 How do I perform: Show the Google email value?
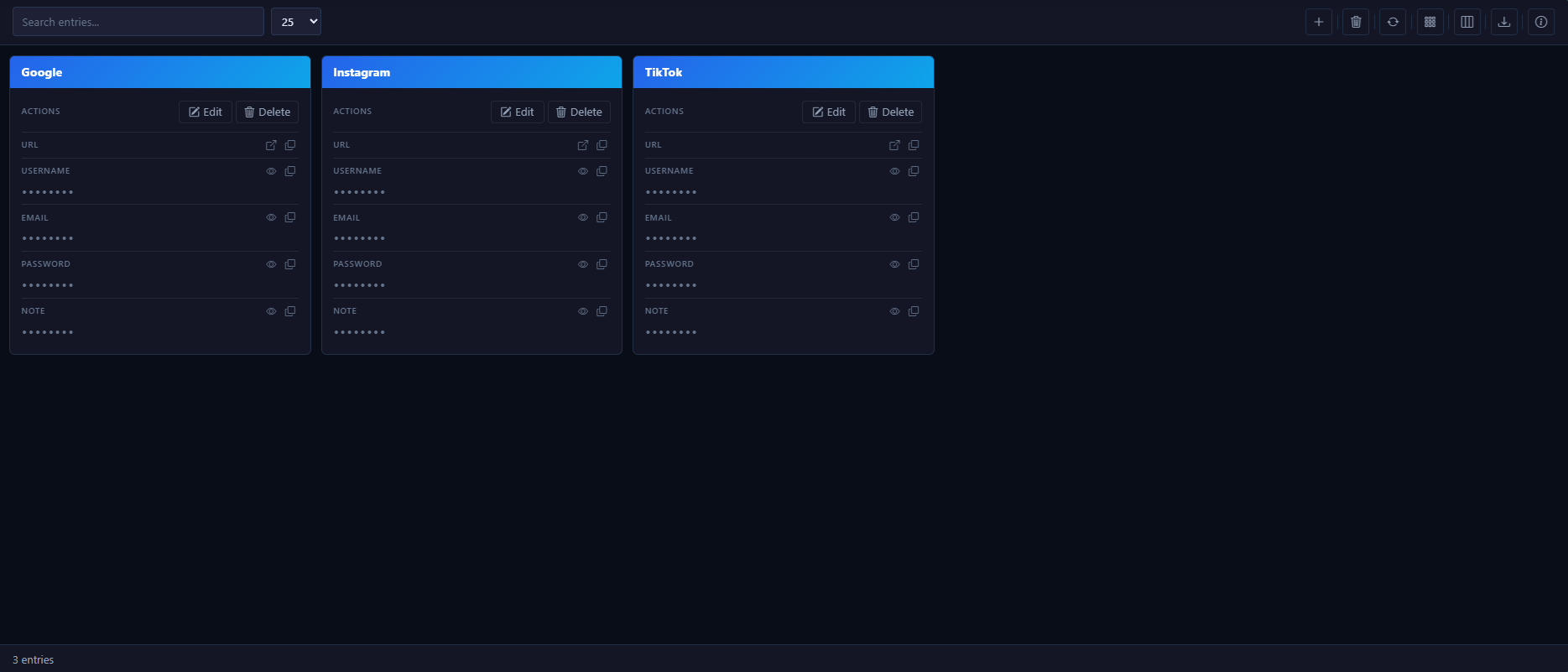click(271, 217)
